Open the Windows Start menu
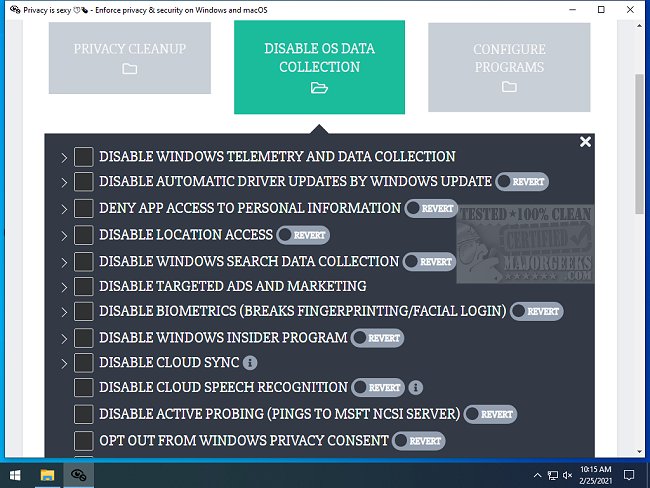650x488 pixels. [x=15, y=475]
